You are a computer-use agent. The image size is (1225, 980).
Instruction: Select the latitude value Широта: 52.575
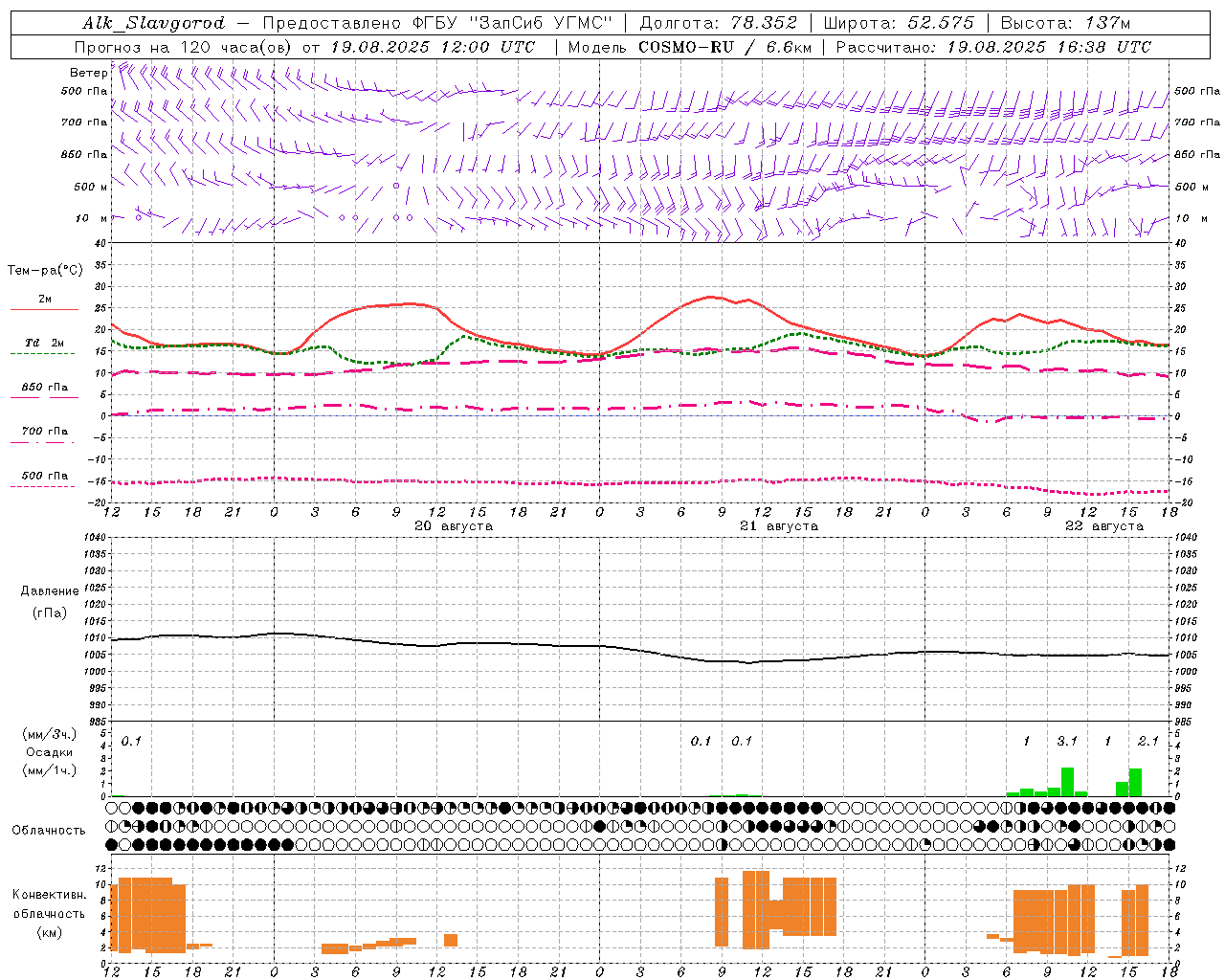tap(899, 23)
